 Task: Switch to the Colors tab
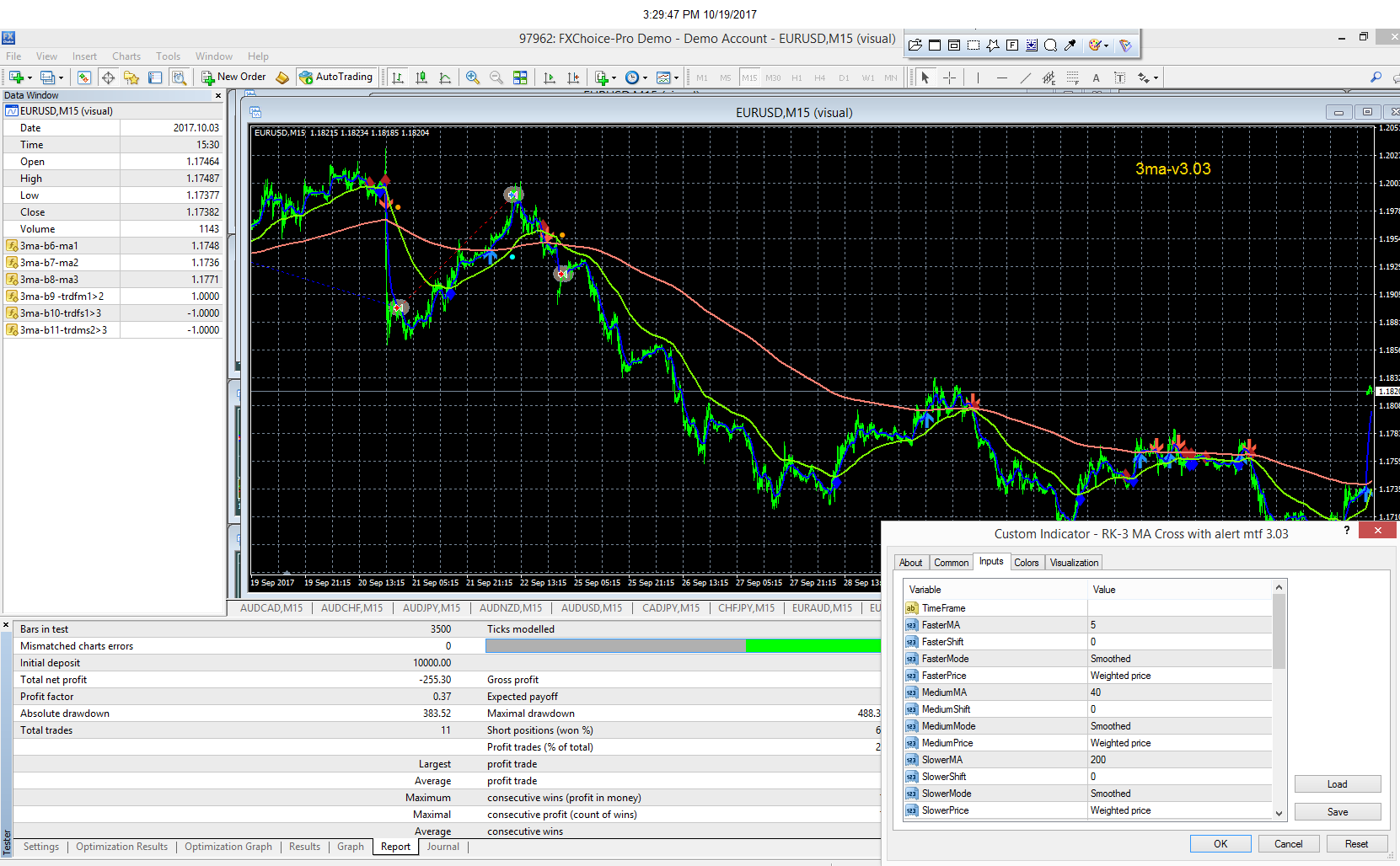click(1026, 563)
